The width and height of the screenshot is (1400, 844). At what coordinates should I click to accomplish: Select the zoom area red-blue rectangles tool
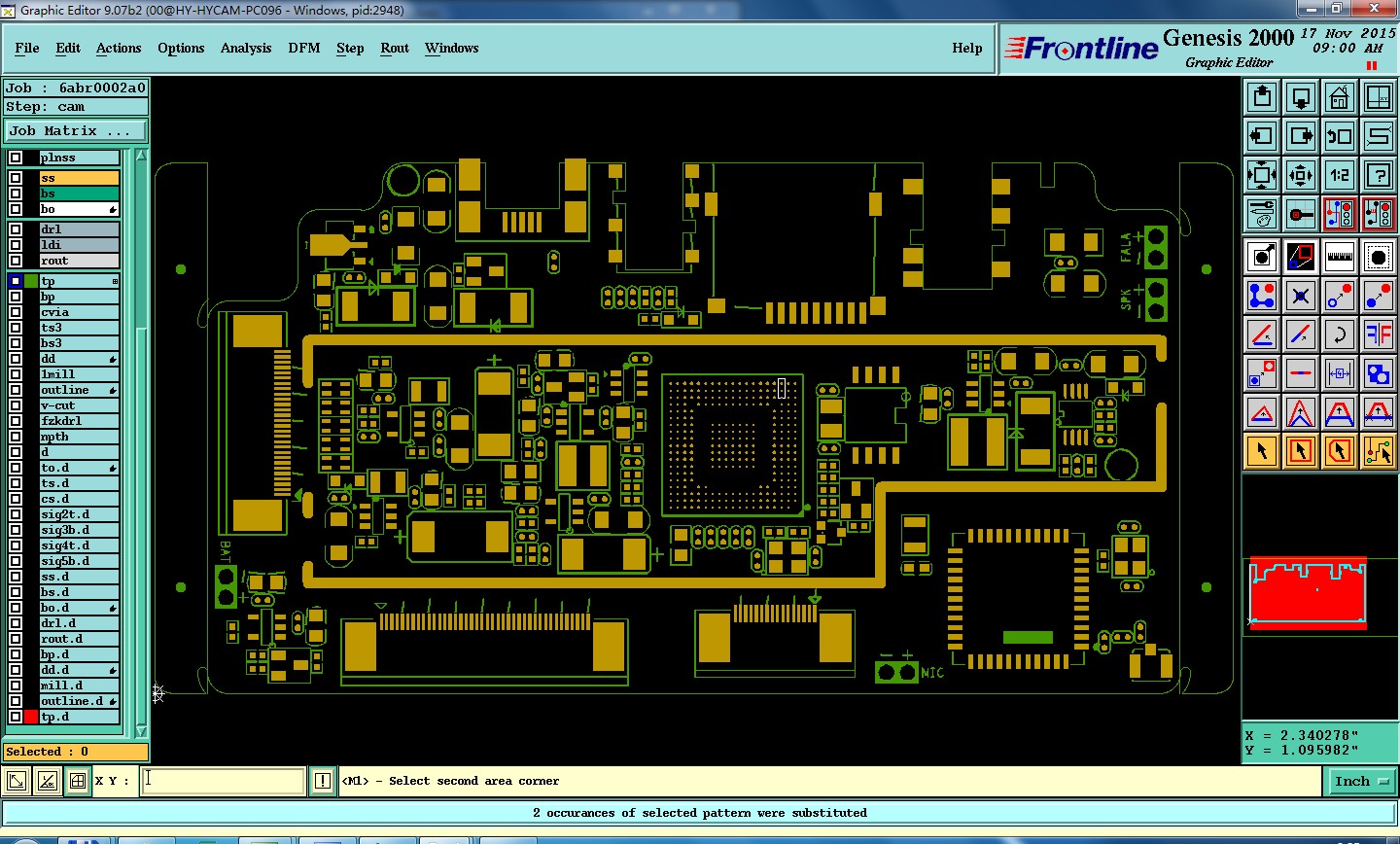1301,257
